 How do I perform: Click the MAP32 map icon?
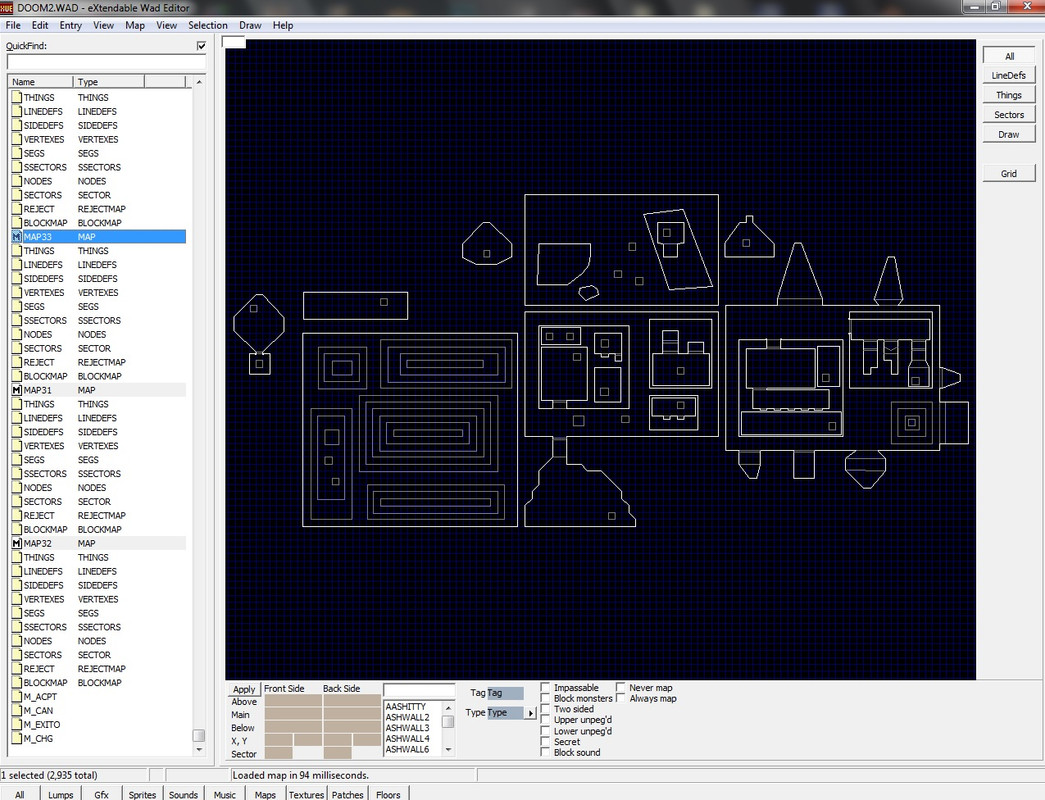tap(17, 543)
